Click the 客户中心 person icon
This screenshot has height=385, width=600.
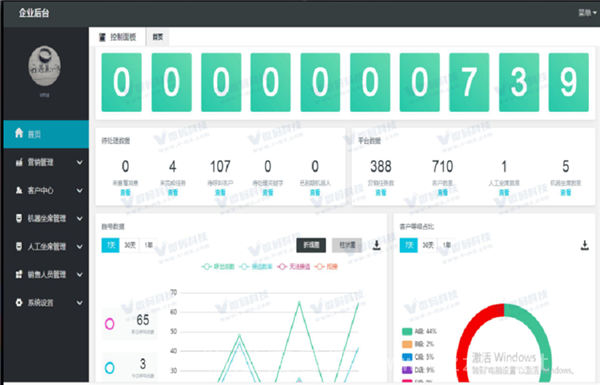19,190
